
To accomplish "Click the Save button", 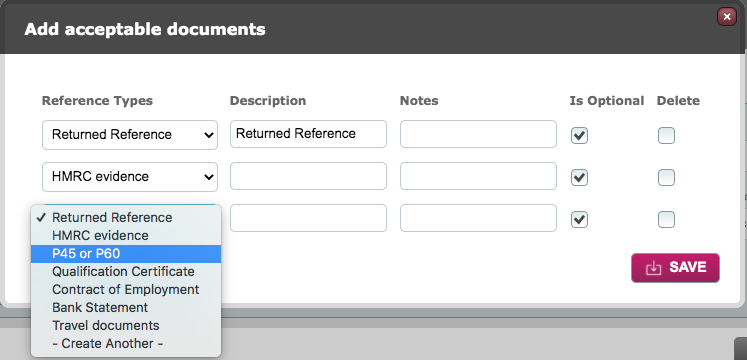I will point(675,268).
